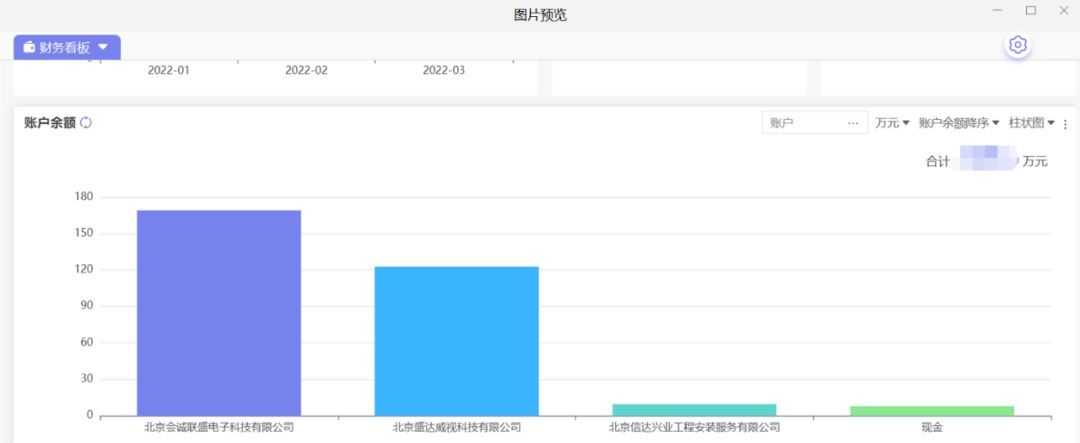Click the 账户余额 panel title
Image resolution: width=1080 pixels, height=443 pixels.
point(50,123)
